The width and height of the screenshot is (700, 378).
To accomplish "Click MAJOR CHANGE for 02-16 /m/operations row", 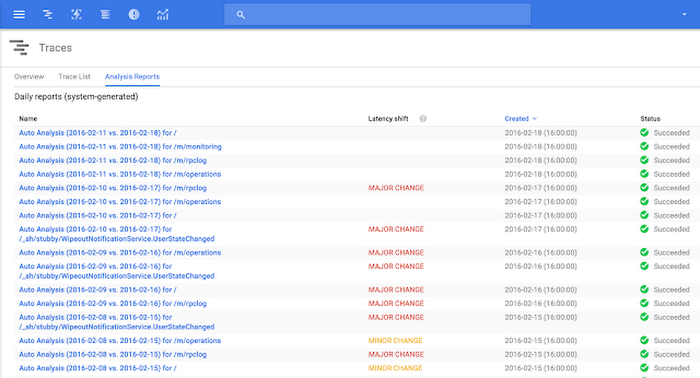I will [x=396, y=253].
